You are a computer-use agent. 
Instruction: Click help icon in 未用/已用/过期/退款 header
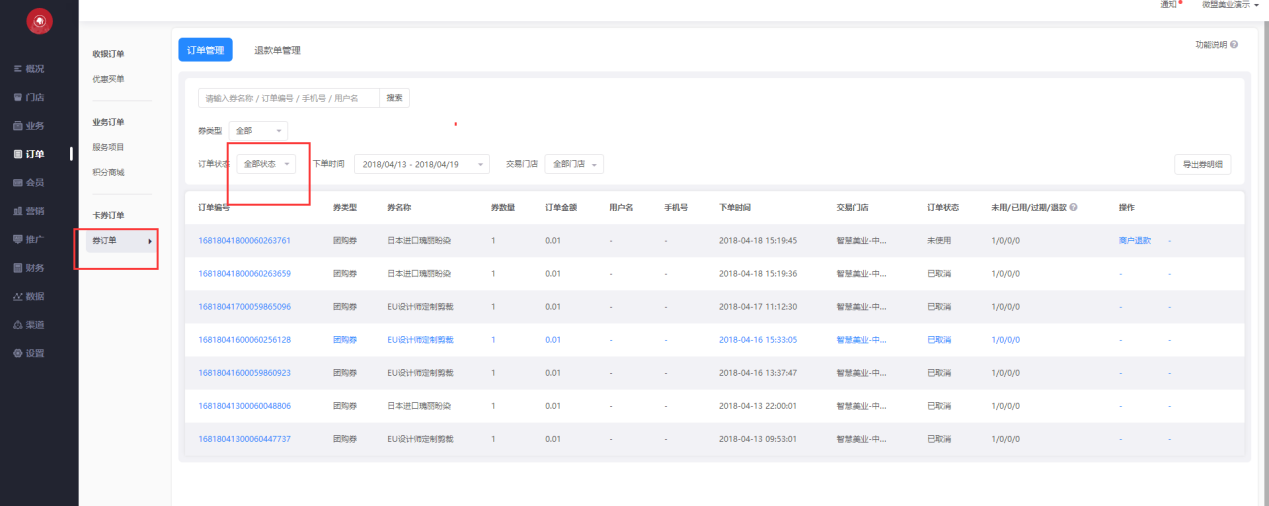point(1073,207)
